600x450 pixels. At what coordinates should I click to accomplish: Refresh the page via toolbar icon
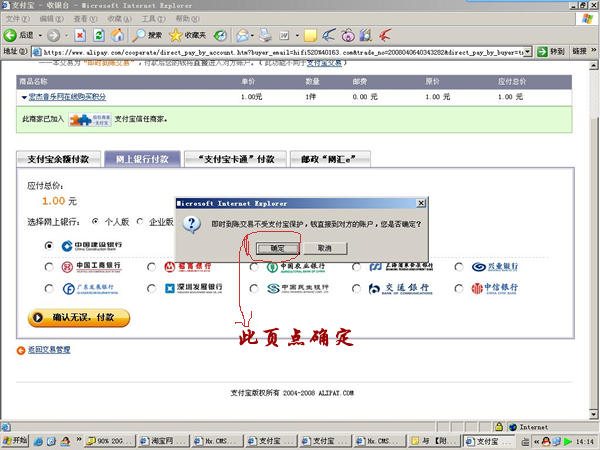coord(99,36)
